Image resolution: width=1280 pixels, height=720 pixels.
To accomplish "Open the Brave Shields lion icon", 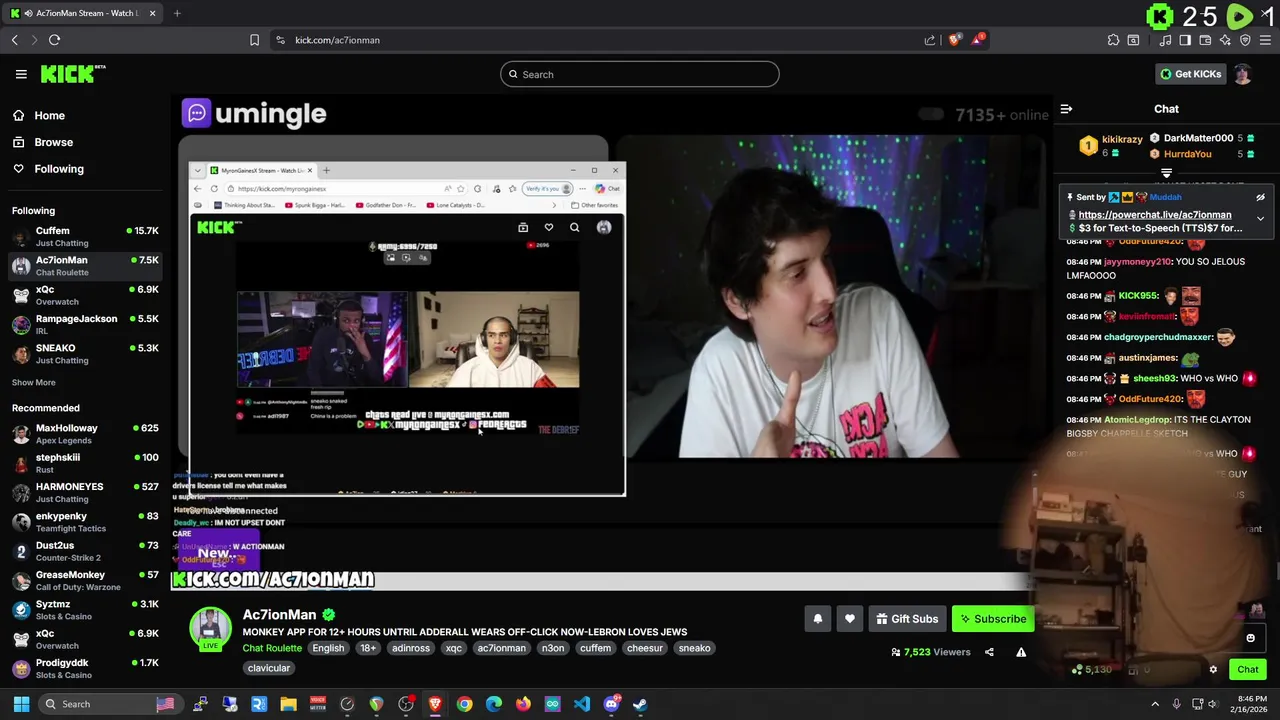I will [x=954, y=40].
